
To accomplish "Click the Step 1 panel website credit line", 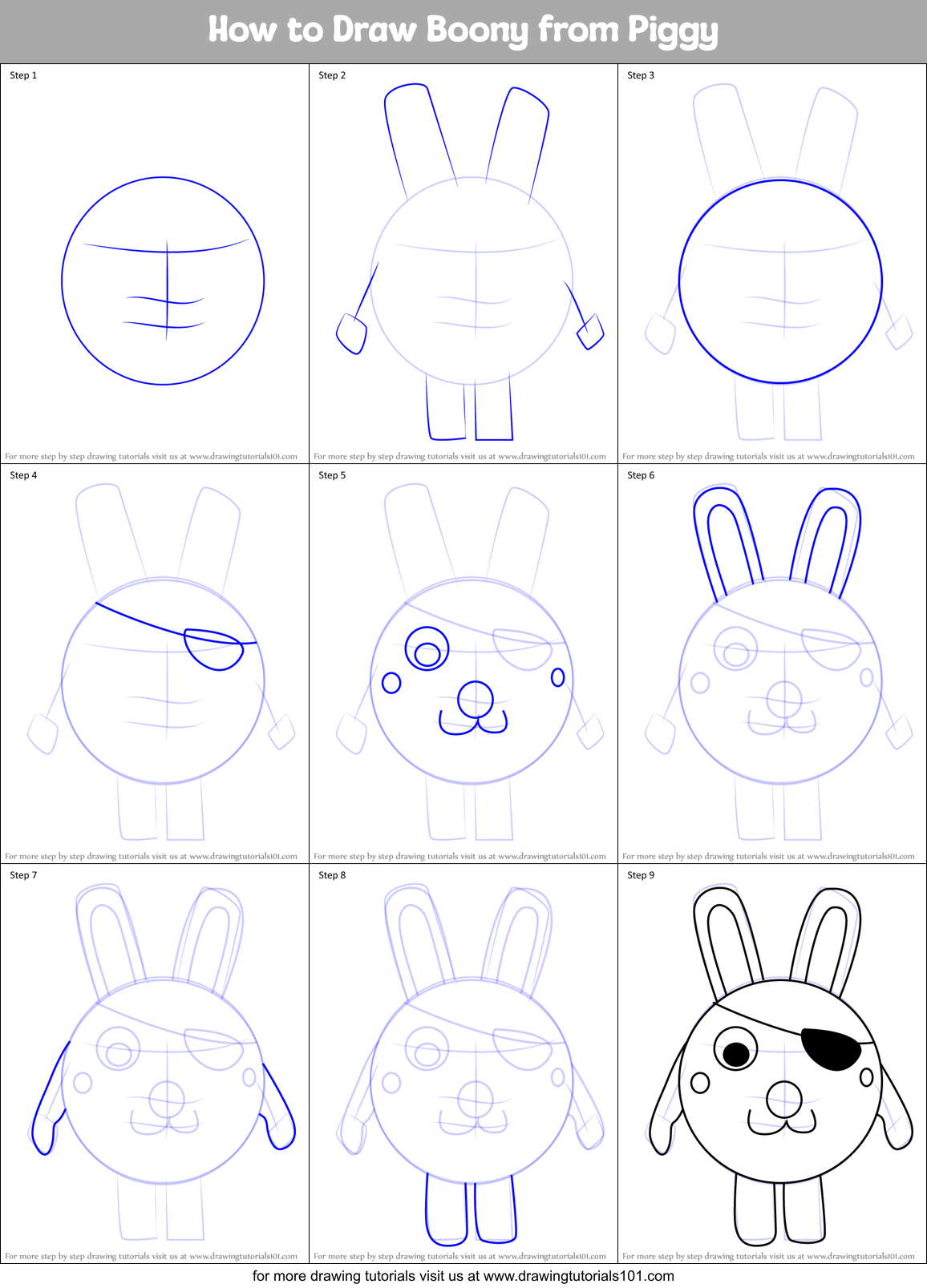I will [151, 456].
